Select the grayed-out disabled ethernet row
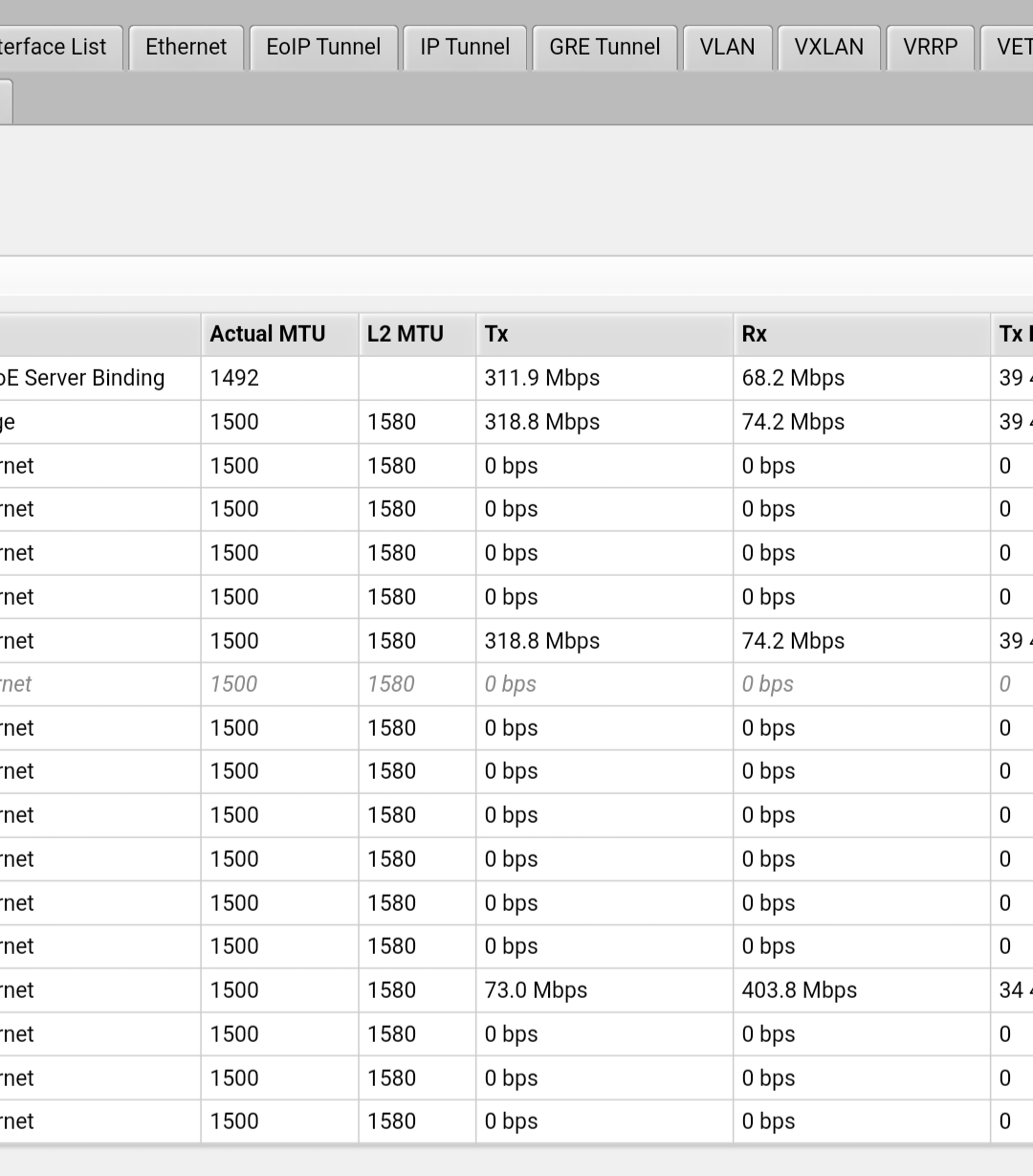Screen dimensions: 1033x1176 click(x=96, y=684)
